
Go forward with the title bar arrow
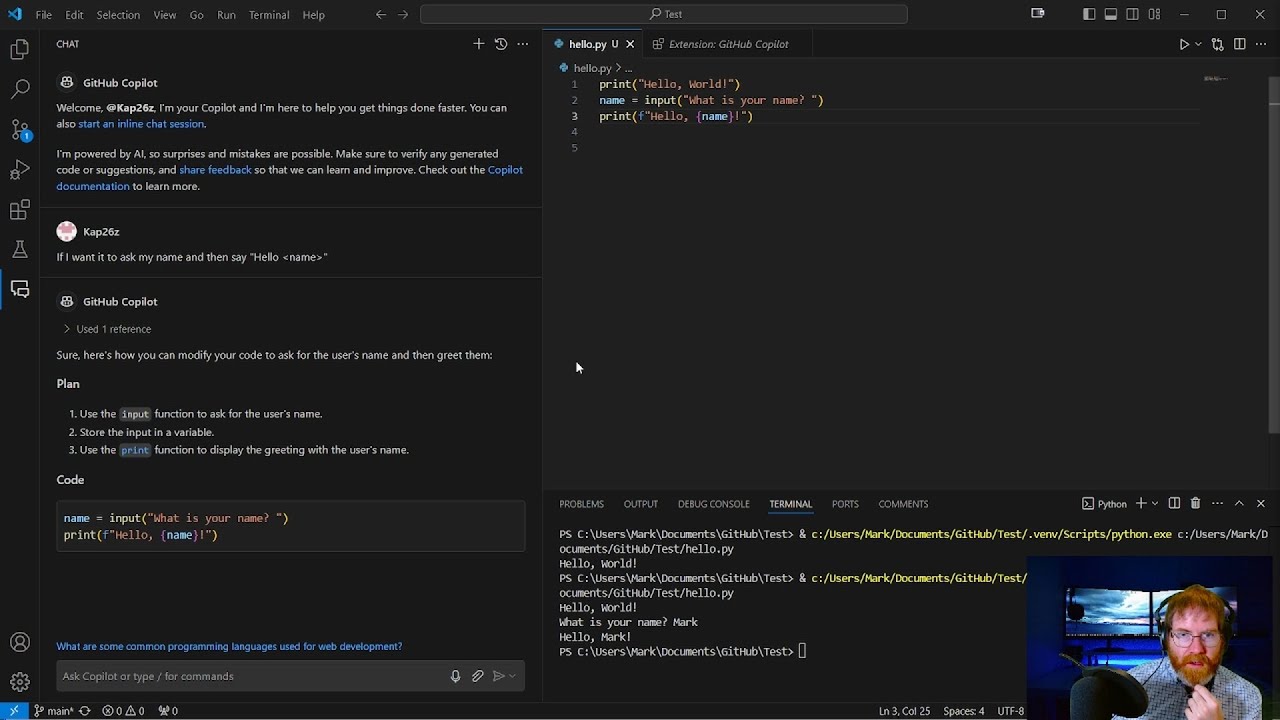tap(403, 14)
